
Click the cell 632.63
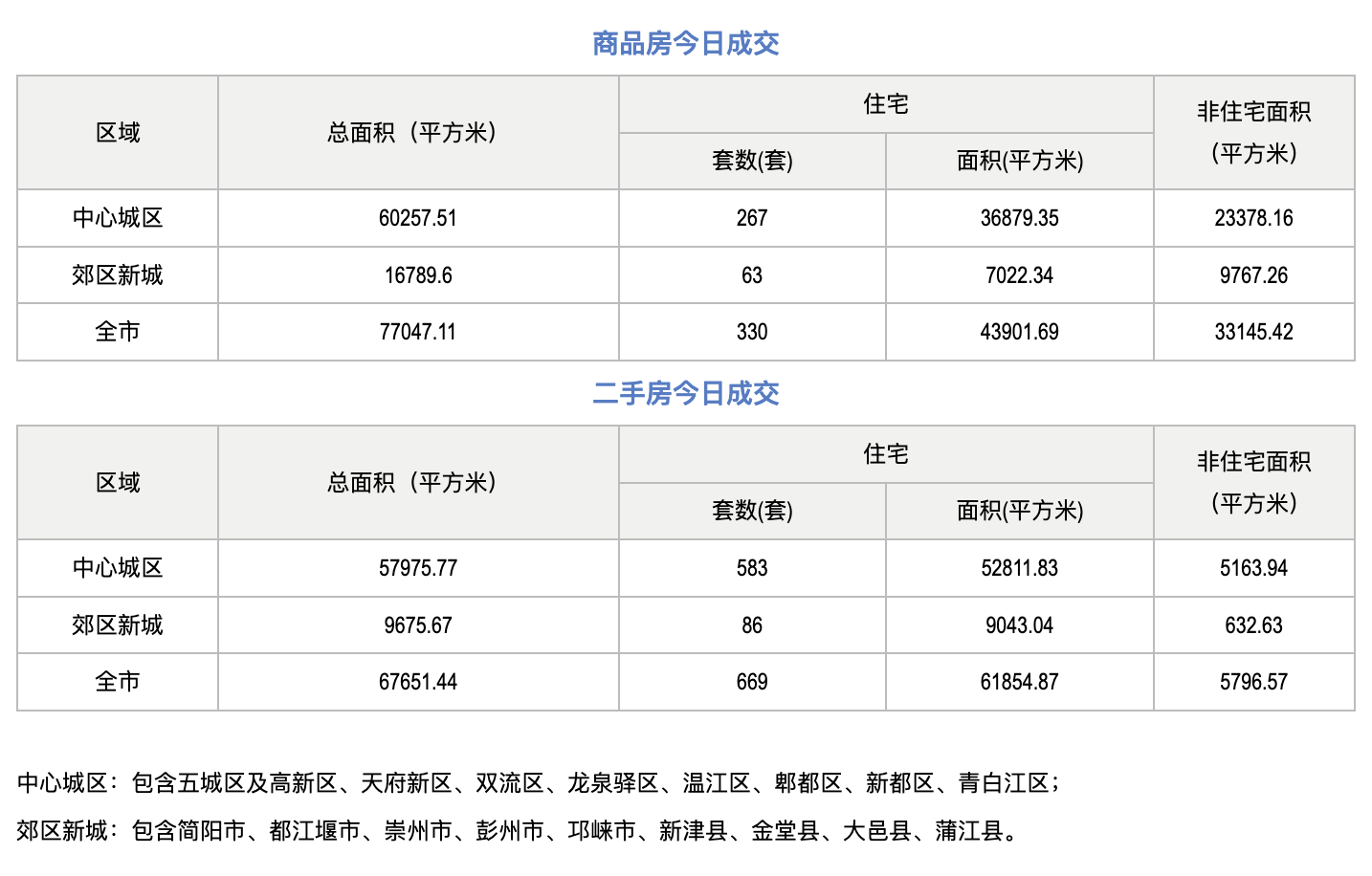click(1254, 625)
